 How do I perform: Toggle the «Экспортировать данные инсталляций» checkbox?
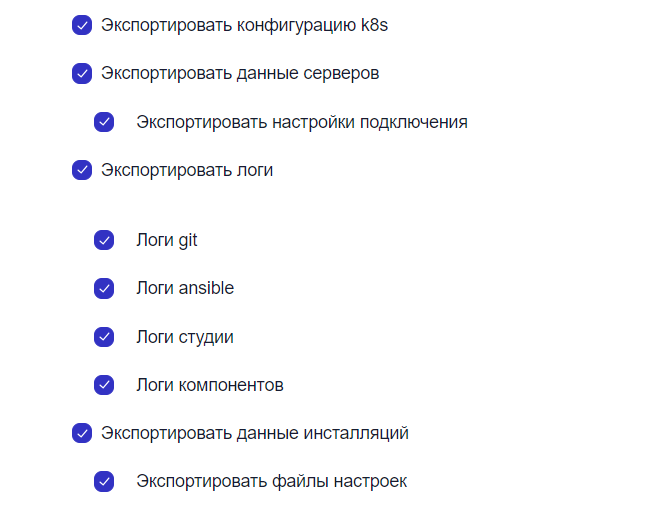[82, 433]
